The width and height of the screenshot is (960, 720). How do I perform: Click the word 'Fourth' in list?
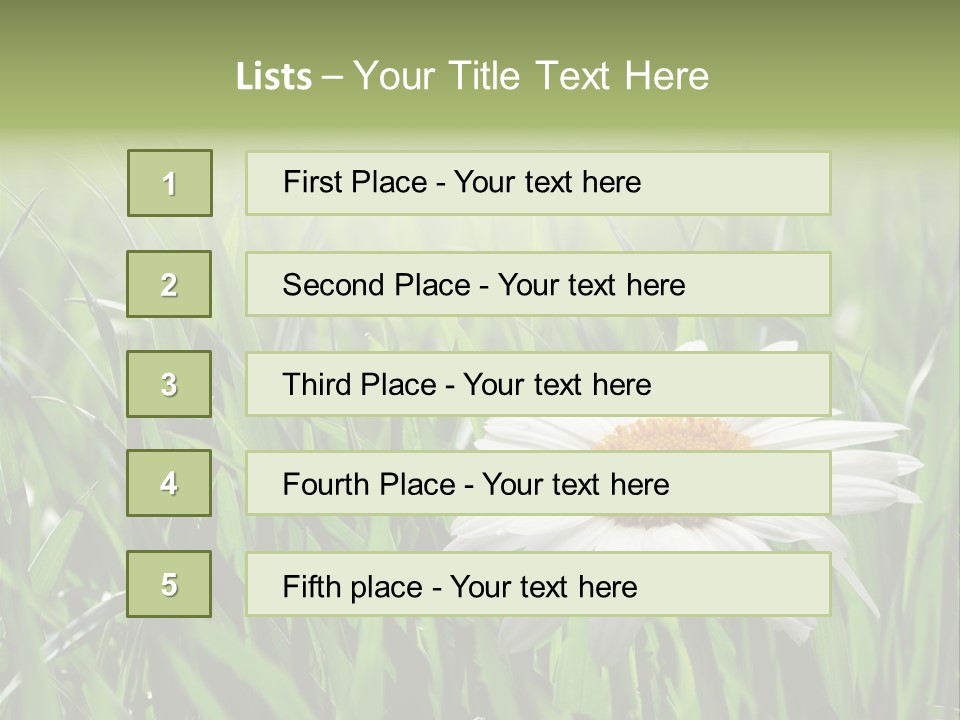click(325, 484)
